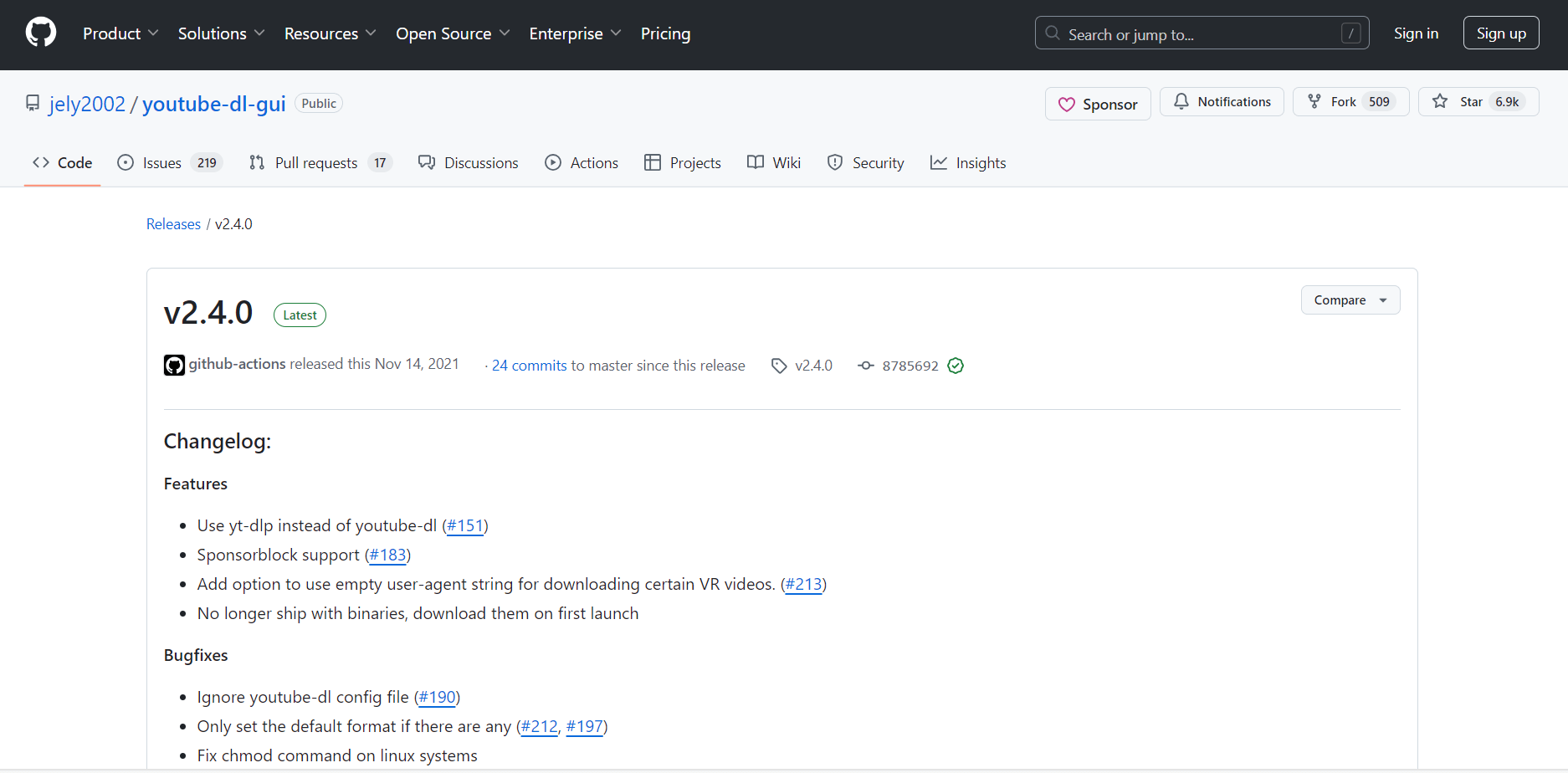The width and height of the screenshot is (1568, 773).
Task: Click the fork icon
Action: [1314, 101]
